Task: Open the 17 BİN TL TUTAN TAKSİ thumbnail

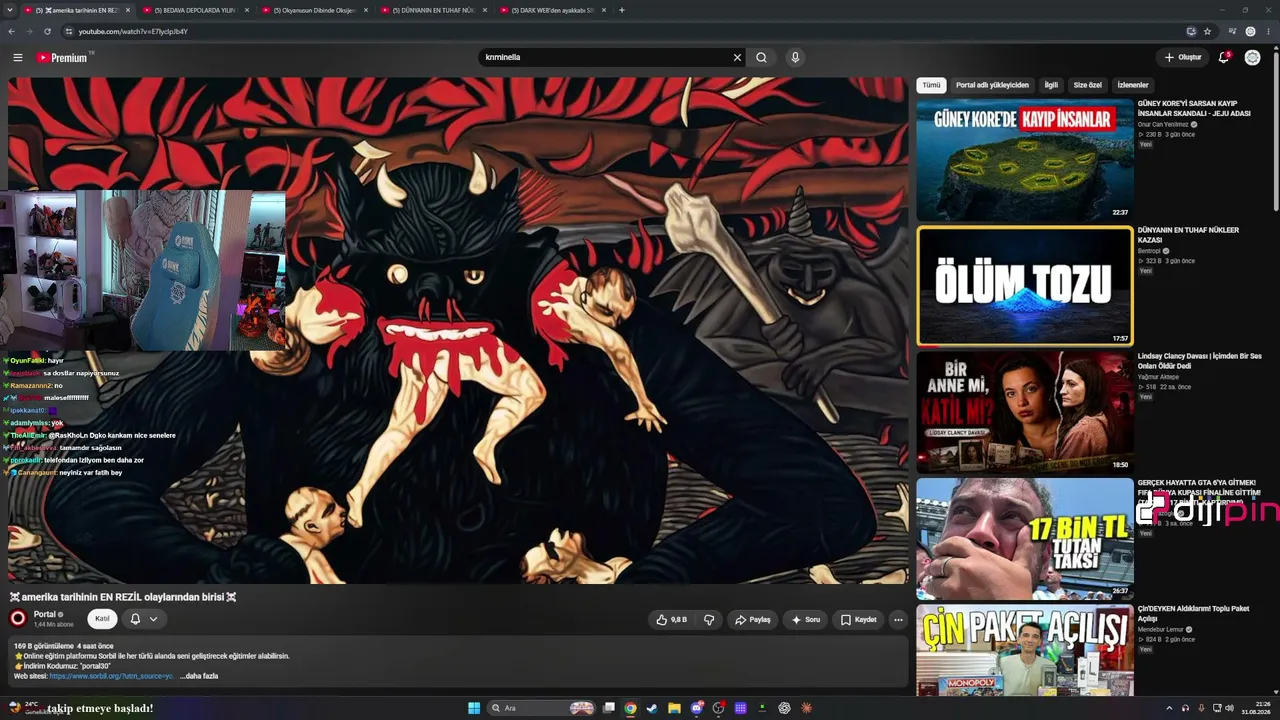Action: pos(1025,539)
